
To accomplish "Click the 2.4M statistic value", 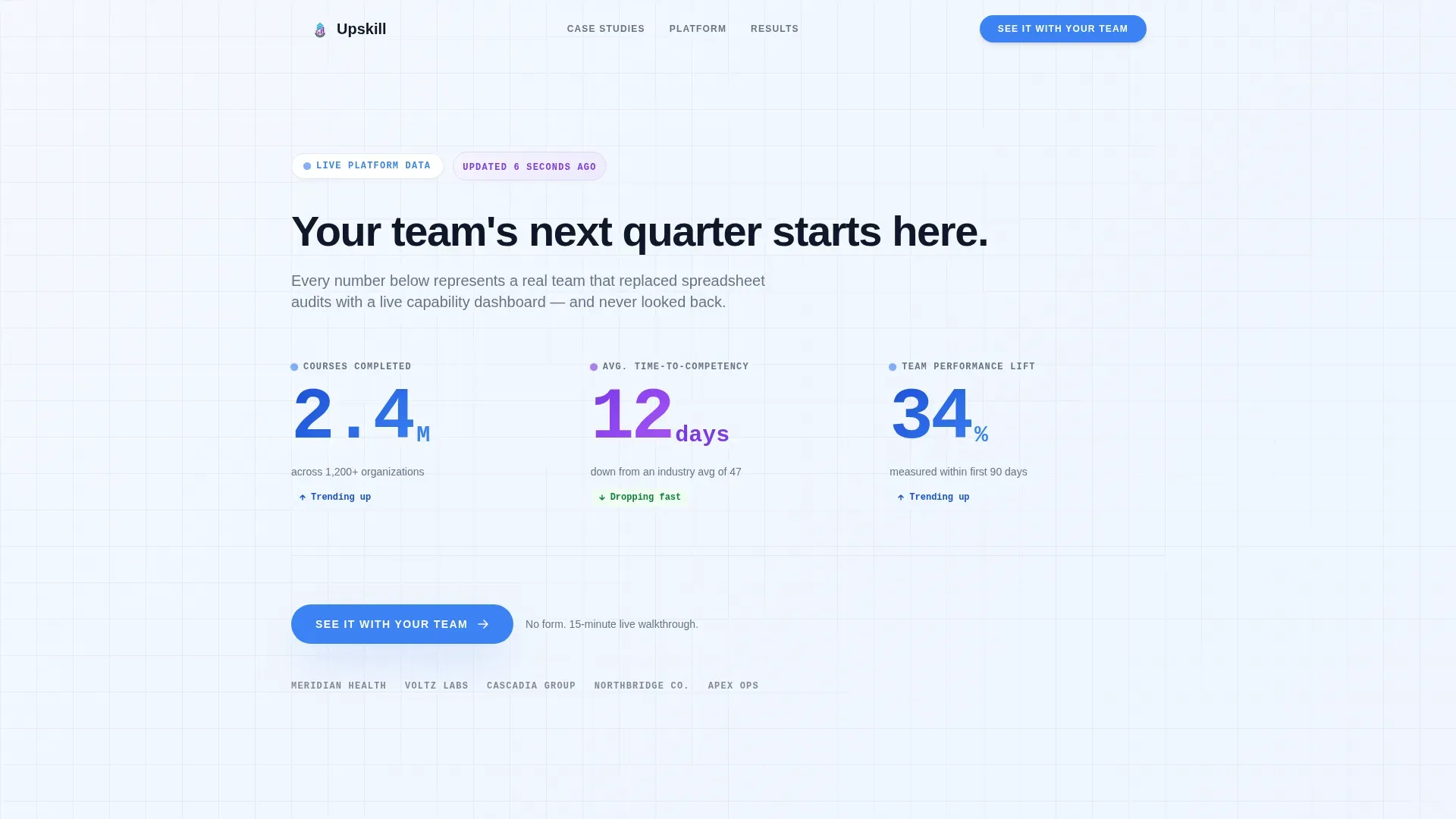I will 361,416.
